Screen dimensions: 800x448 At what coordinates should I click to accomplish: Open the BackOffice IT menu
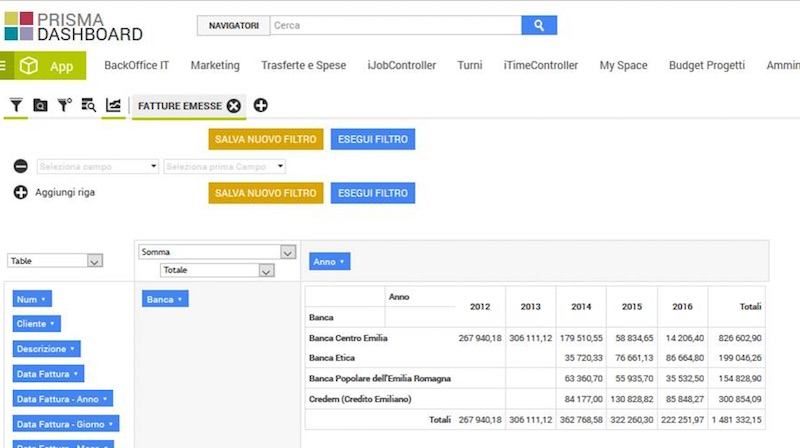136,65
